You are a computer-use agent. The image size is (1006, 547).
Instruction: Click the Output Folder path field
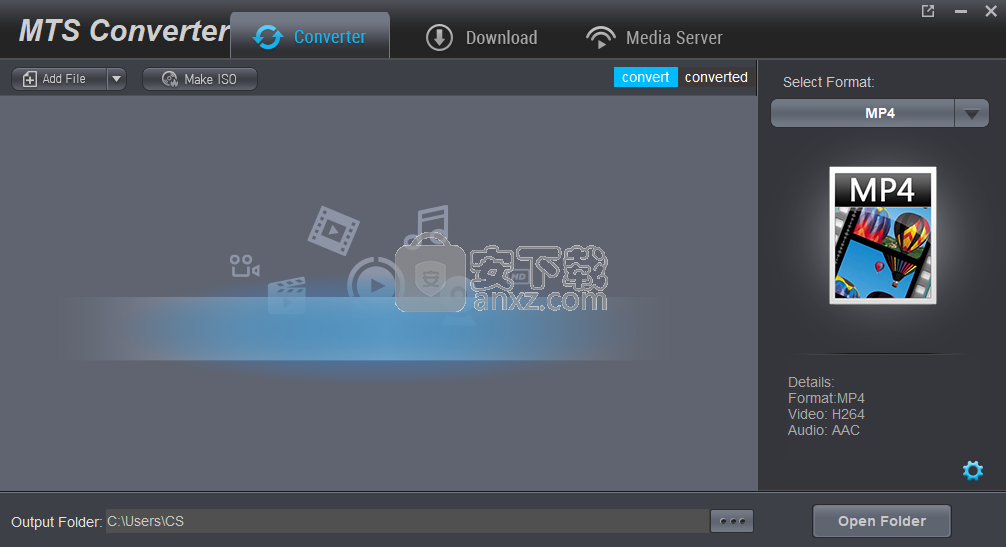pos(407,521)
